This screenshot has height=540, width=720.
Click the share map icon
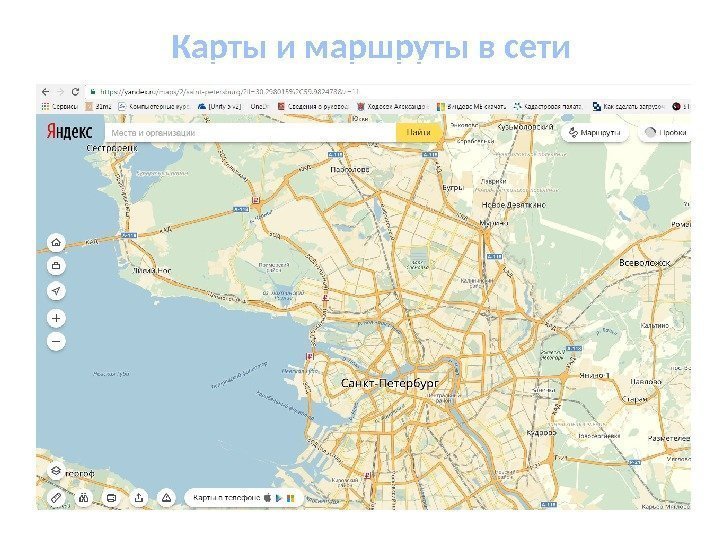(139, 498)
